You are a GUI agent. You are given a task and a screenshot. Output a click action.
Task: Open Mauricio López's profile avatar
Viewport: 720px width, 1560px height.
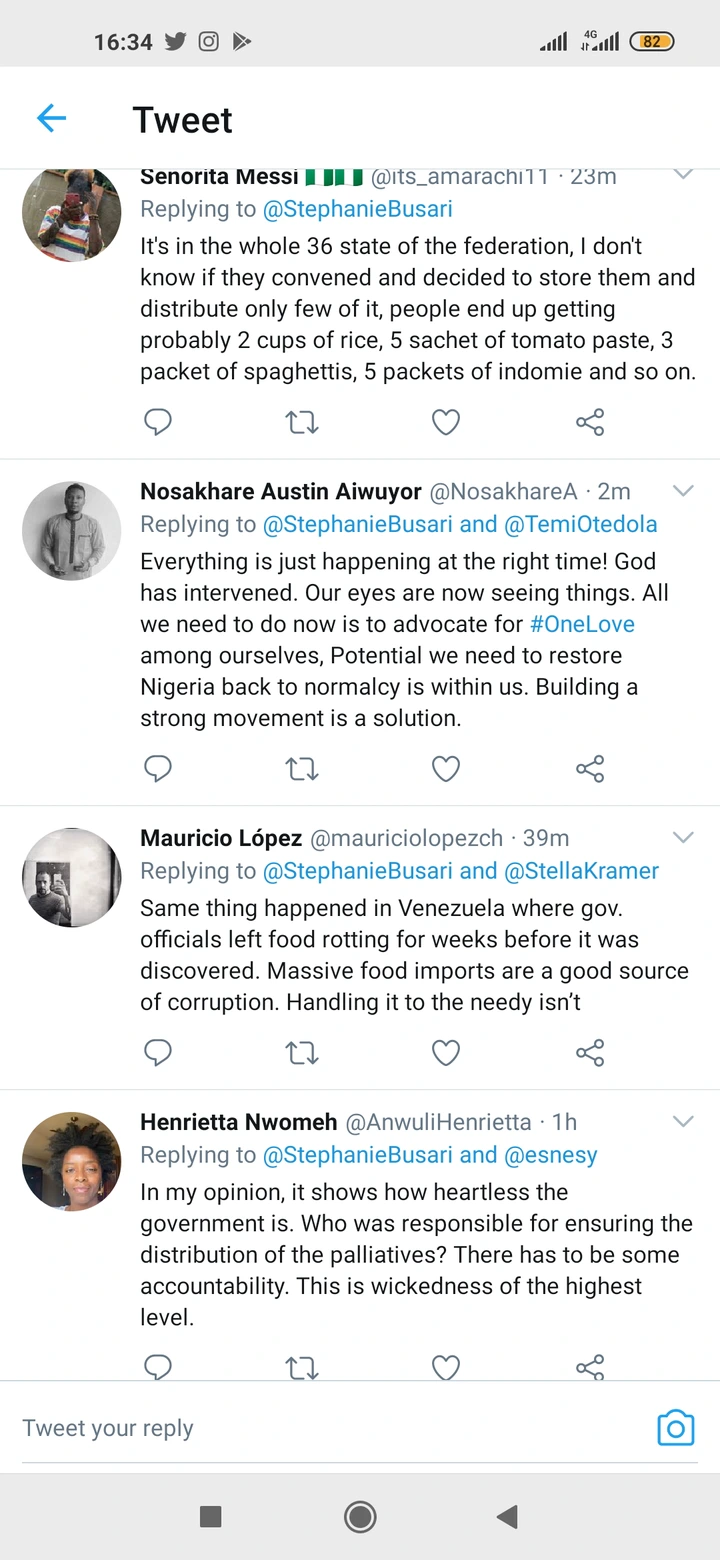click(72, 877)
